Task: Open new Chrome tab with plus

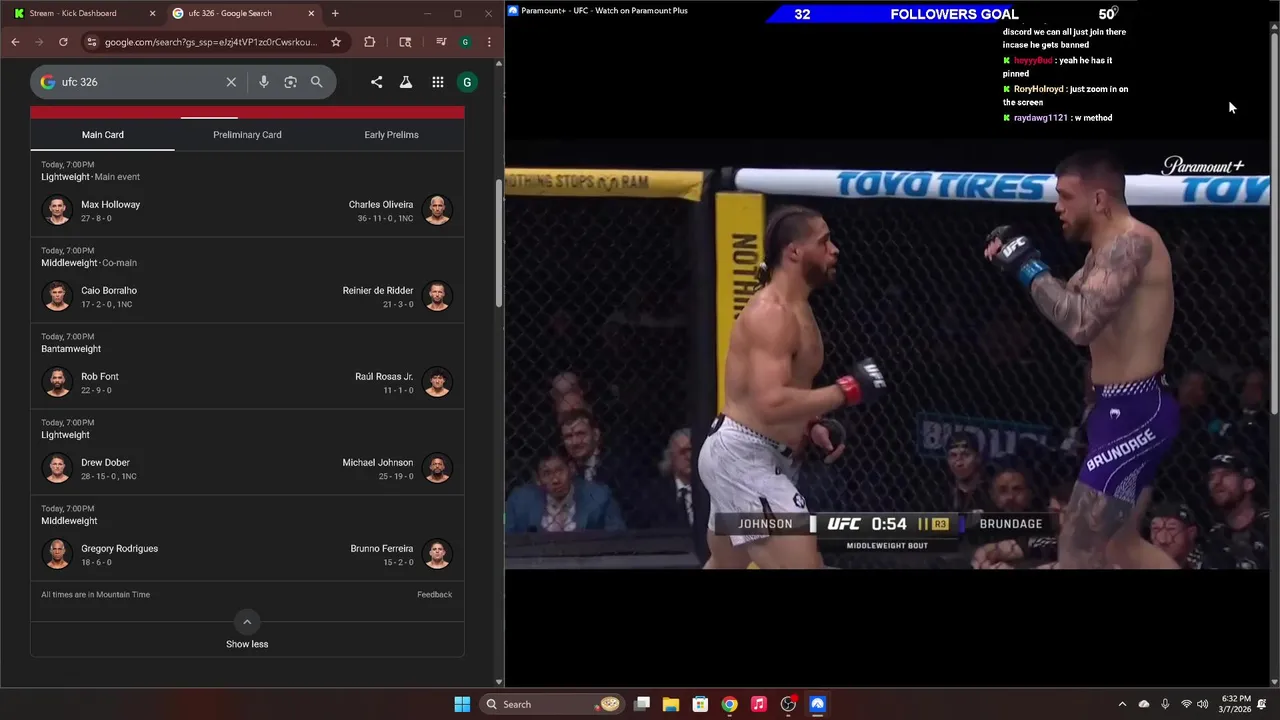Action: 335,13
